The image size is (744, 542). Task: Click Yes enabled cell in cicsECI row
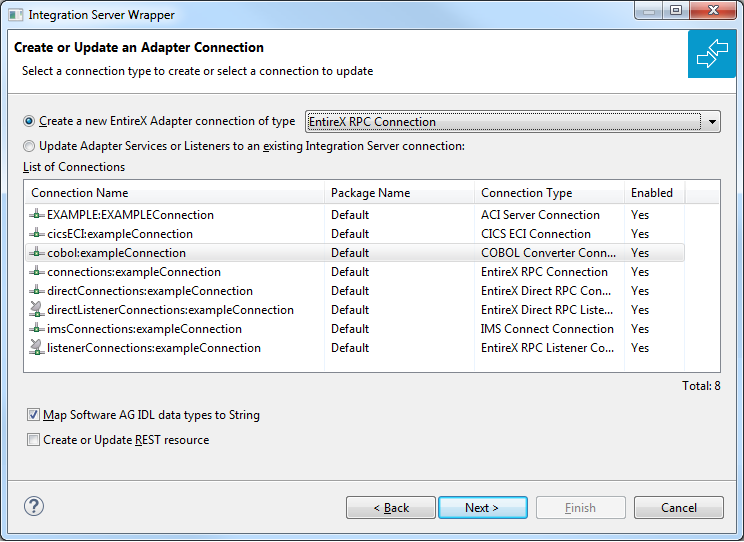pos(640,234)
